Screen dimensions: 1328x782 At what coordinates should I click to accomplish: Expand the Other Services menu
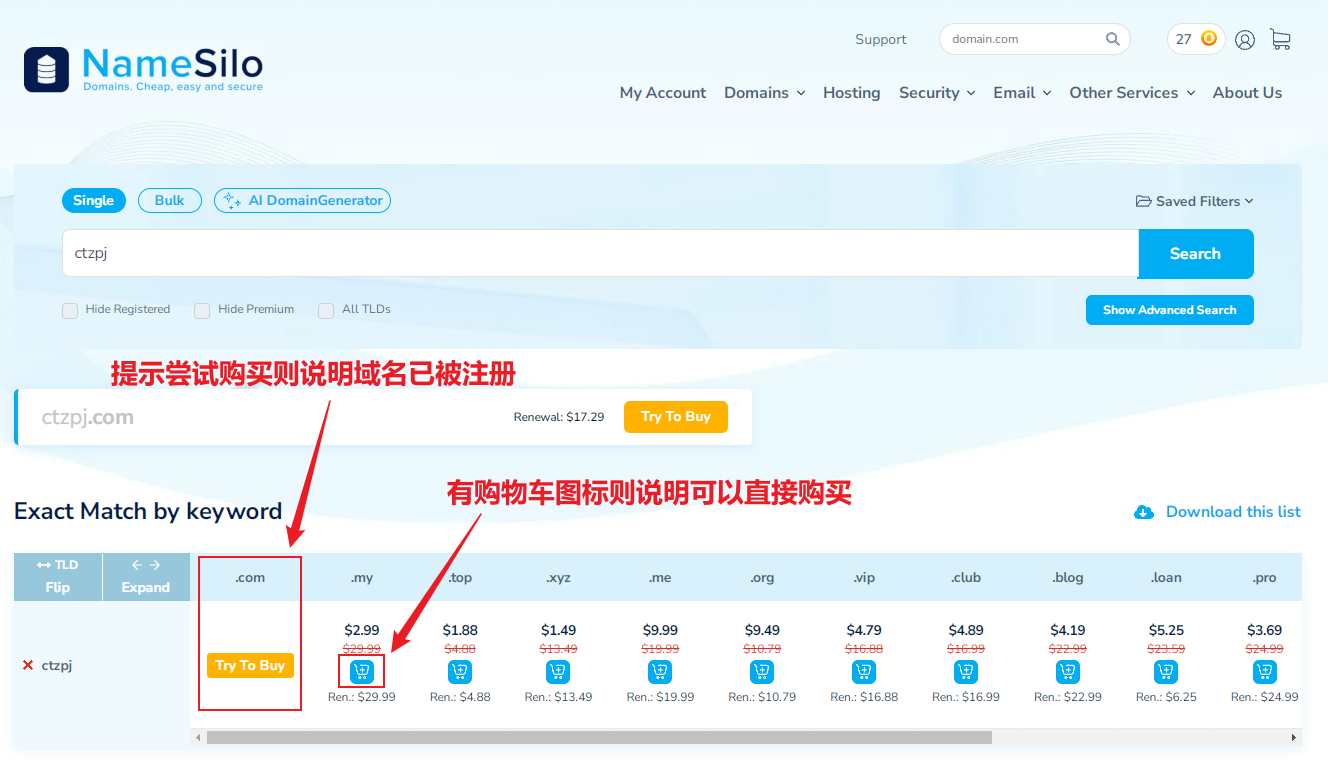click(1132, 93)
